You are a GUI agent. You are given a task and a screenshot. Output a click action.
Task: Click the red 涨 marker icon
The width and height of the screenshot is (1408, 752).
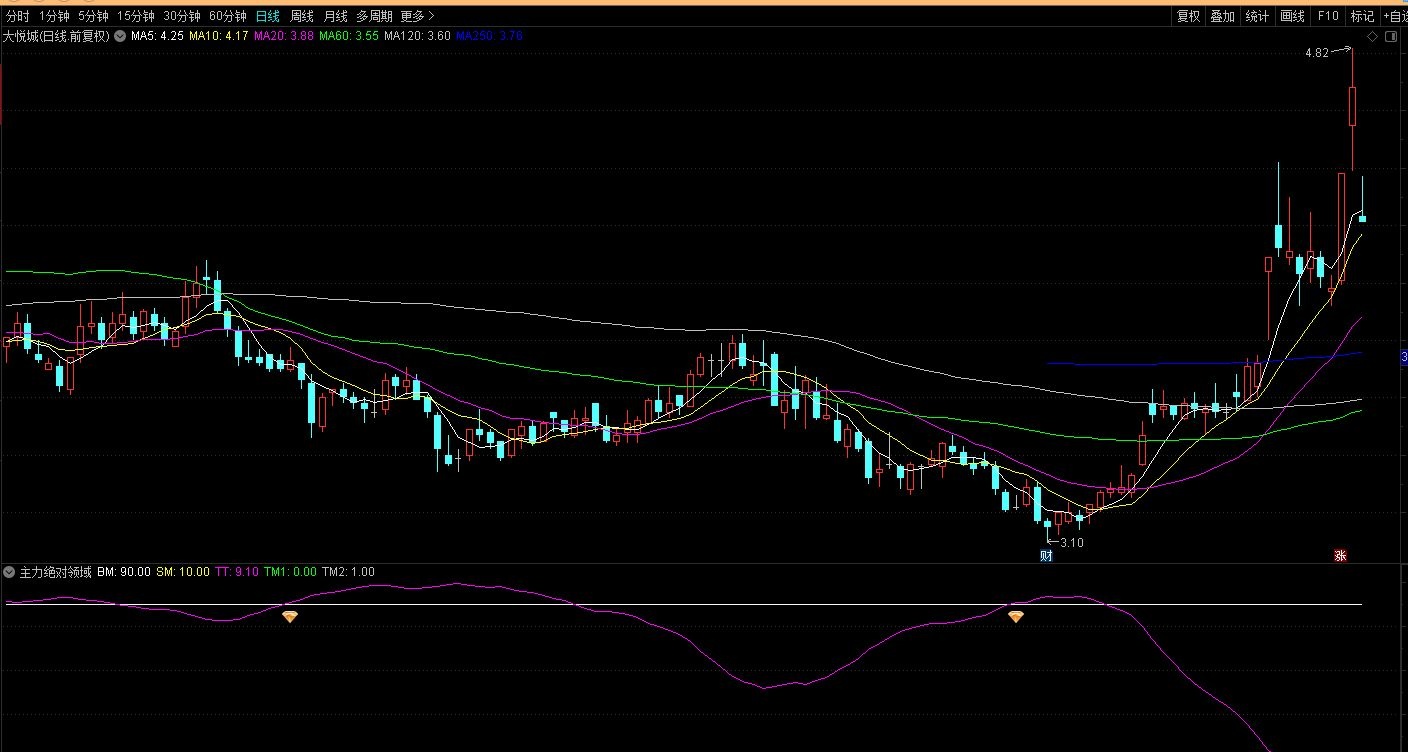click(1340, 556)
